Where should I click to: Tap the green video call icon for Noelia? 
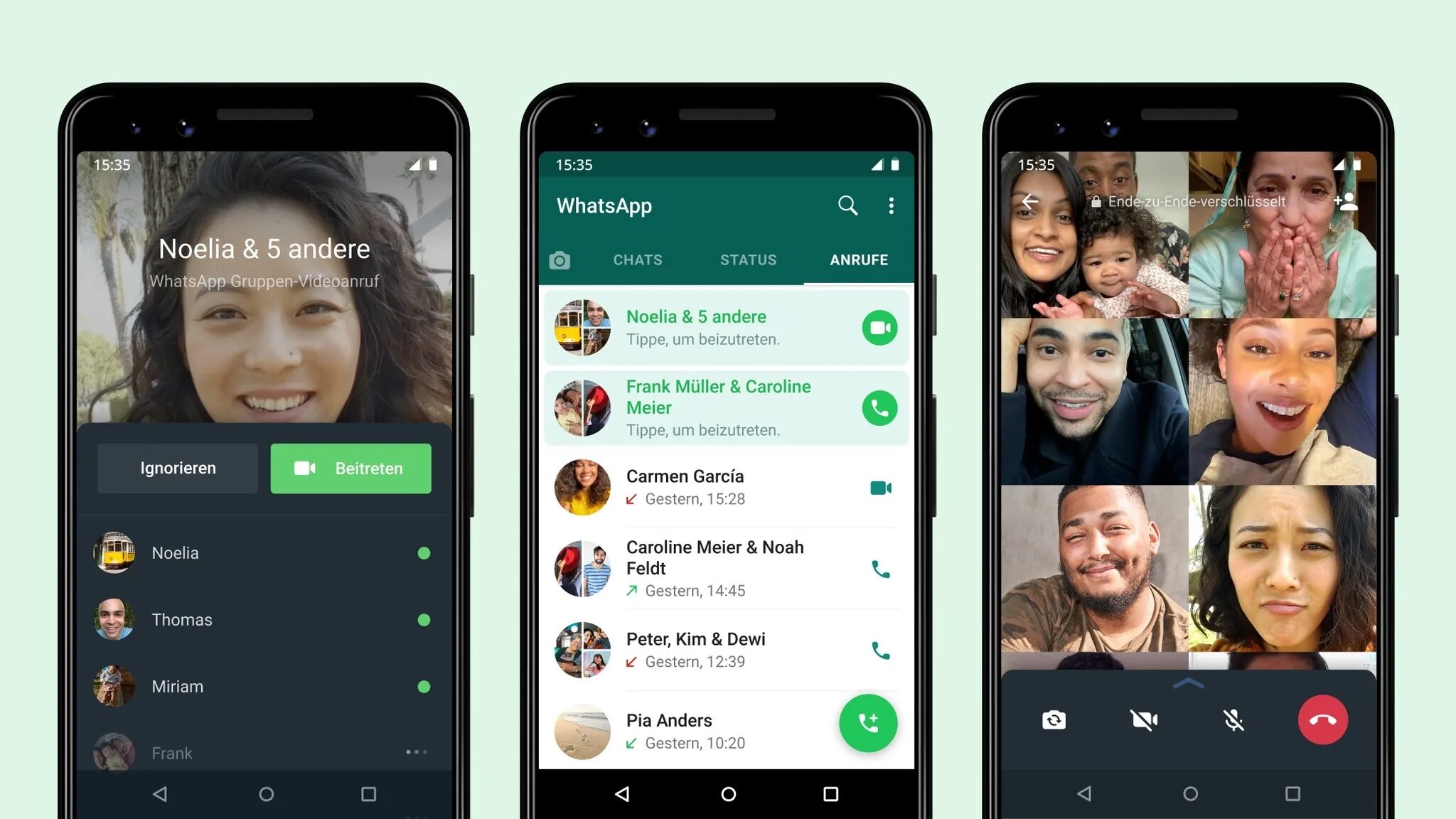point(878,327)
